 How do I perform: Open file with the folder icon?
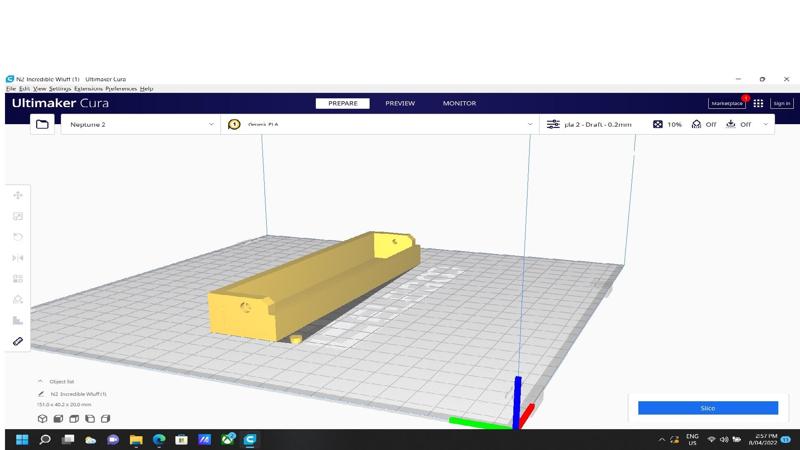[42, 124]
